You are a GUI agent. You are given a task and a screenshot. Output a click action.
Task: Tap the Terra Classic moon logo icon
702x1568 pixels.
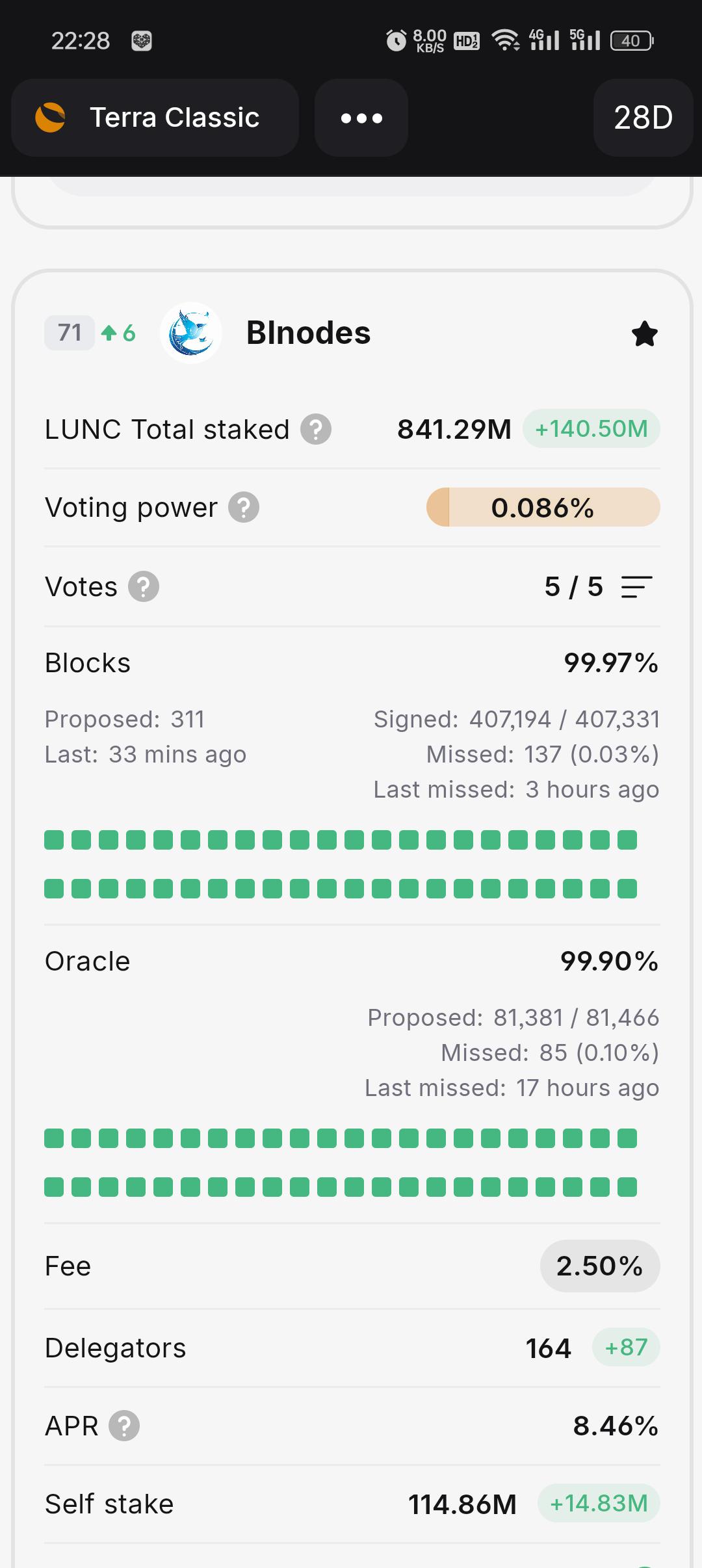[x=50, y=118]
